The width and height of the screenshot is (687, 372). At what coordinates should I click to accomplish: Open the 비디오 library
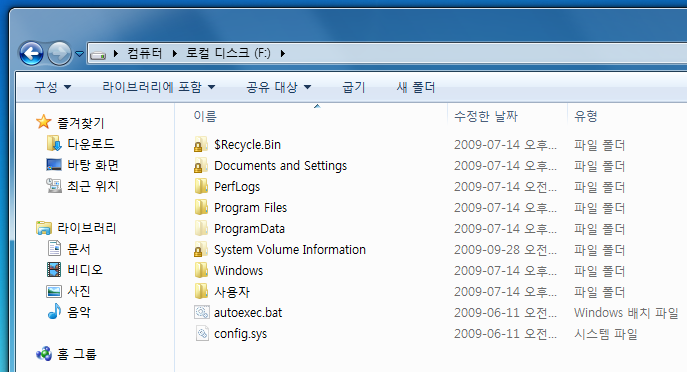[85, 270]
